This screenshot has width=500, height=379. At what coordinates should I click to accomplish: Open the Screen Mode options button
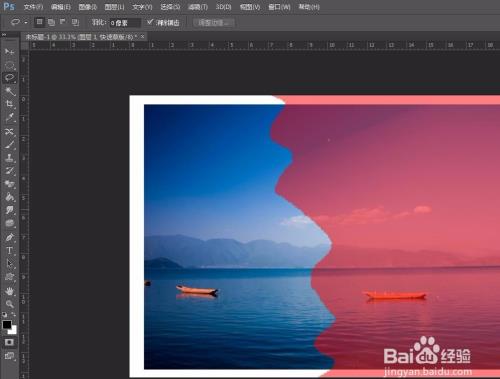(9, 356)
